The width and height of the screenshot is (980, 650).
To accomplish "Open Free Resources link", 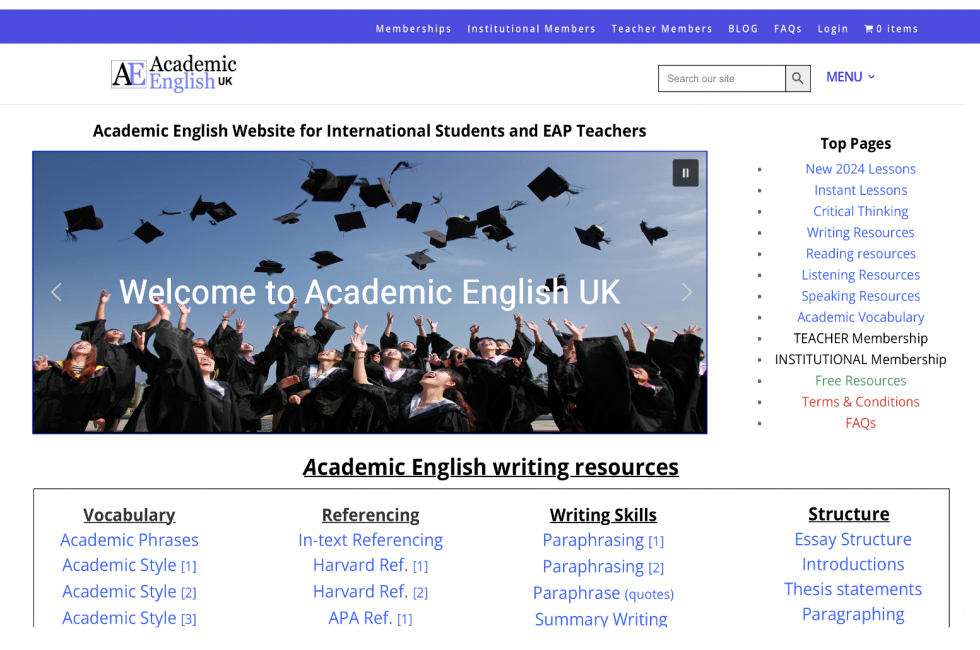I will 860,381.
